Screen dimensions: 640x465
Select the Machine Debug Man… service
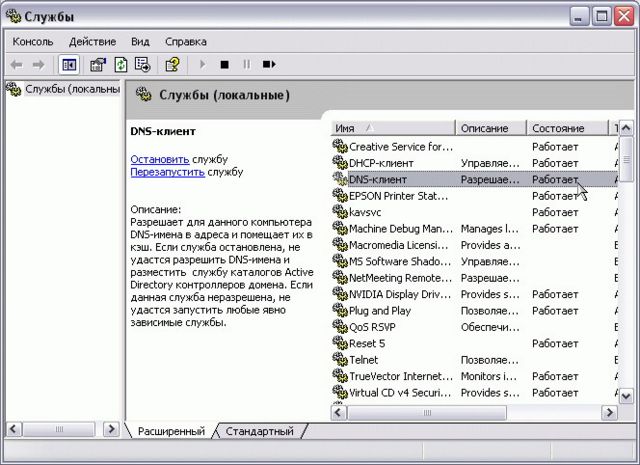401,229
